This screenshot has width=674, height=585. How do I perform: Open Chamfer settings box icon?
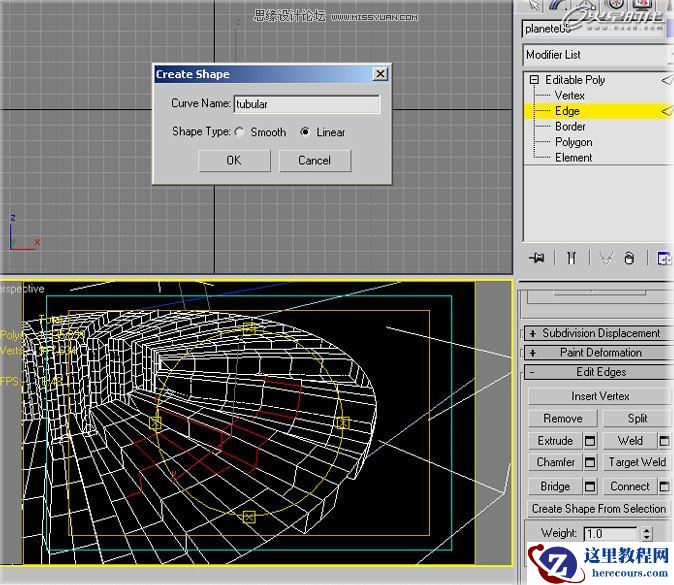click(590, 463)
